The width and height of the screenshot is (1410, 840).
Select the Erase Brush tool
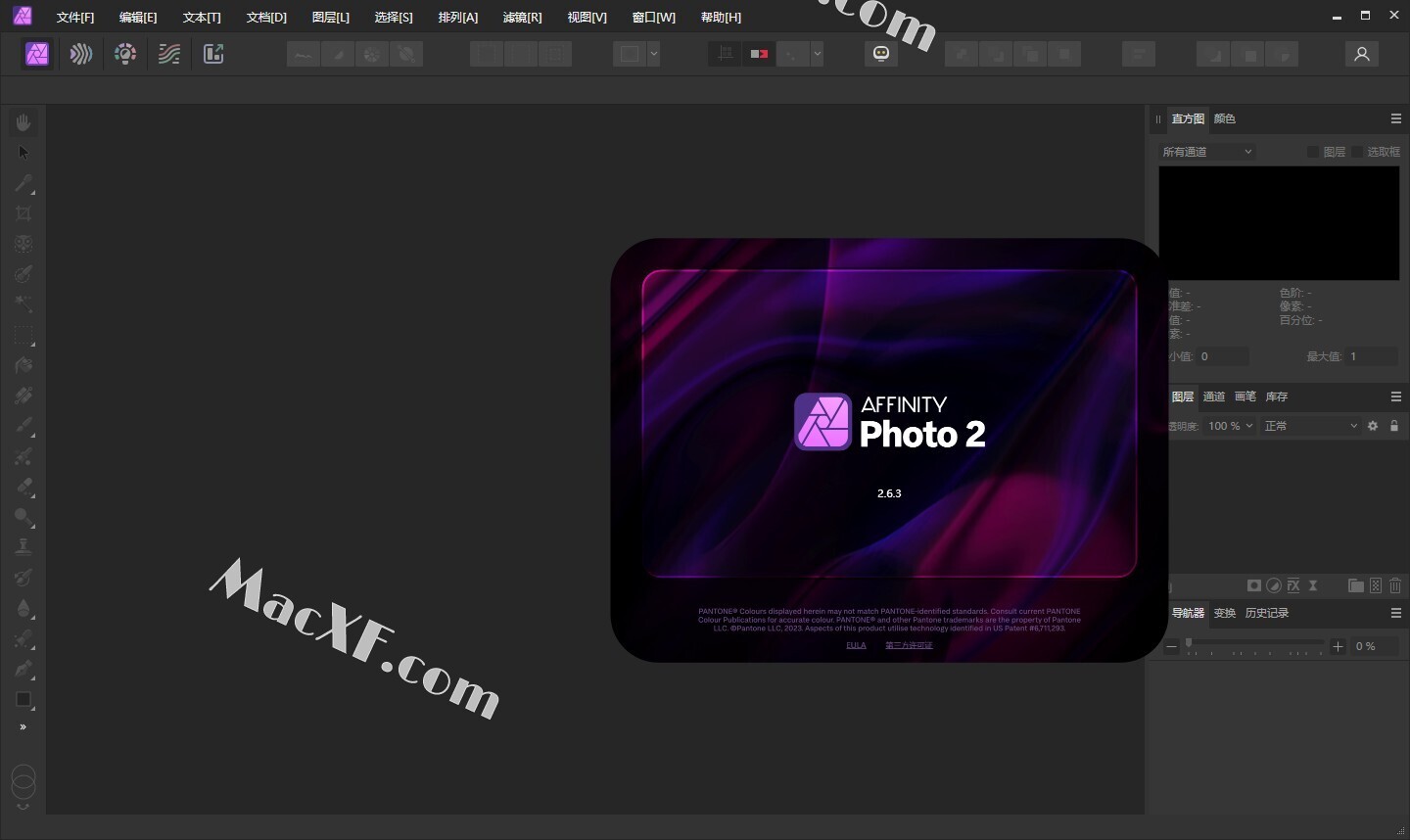pos(23,487)
